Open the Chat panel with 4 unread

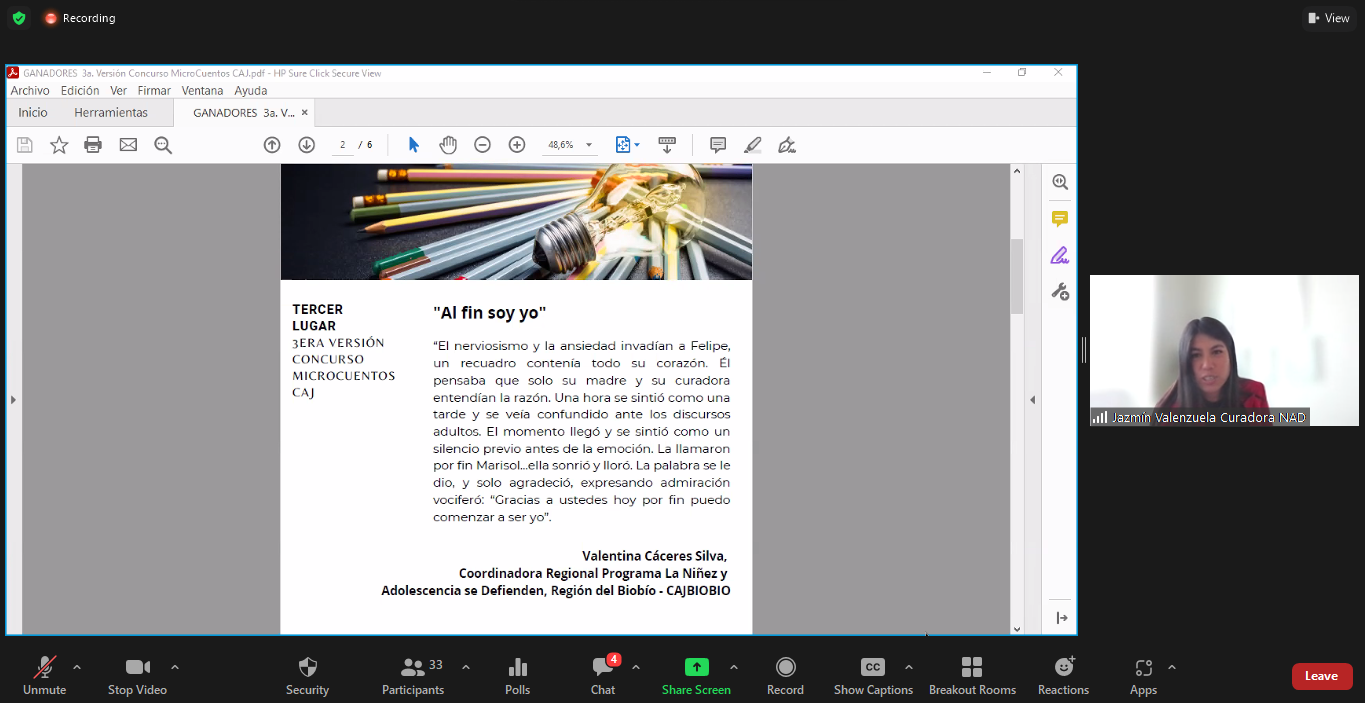(x=603, y=675)
